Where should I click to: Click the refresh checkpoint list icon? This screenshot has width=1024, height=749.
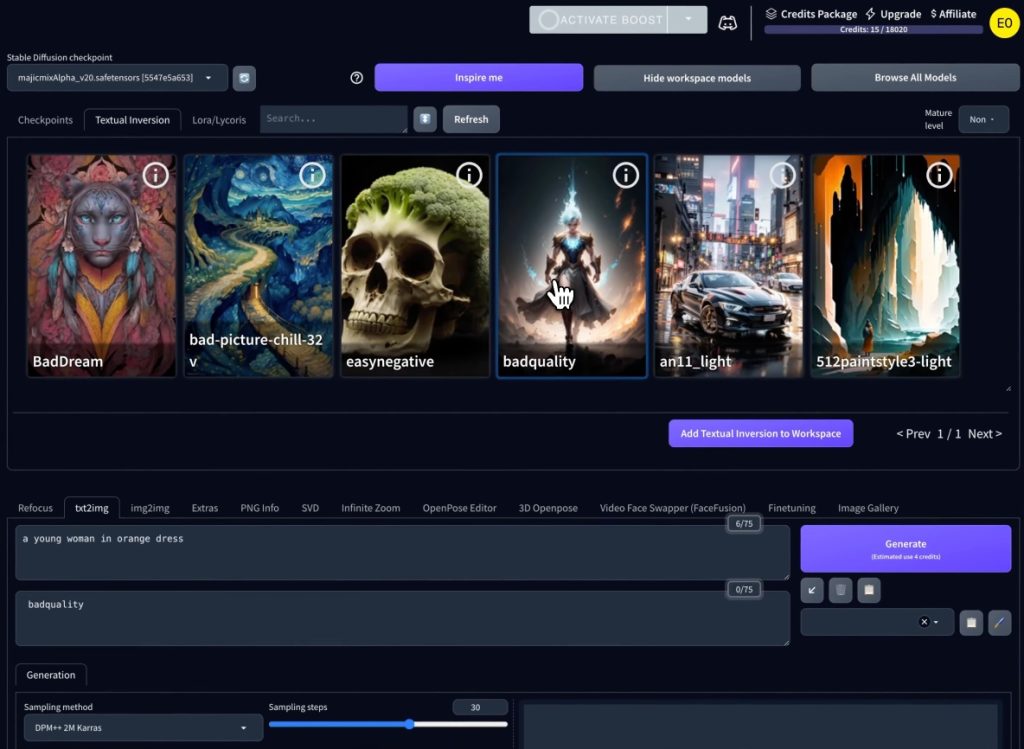(x=244, y=78)
